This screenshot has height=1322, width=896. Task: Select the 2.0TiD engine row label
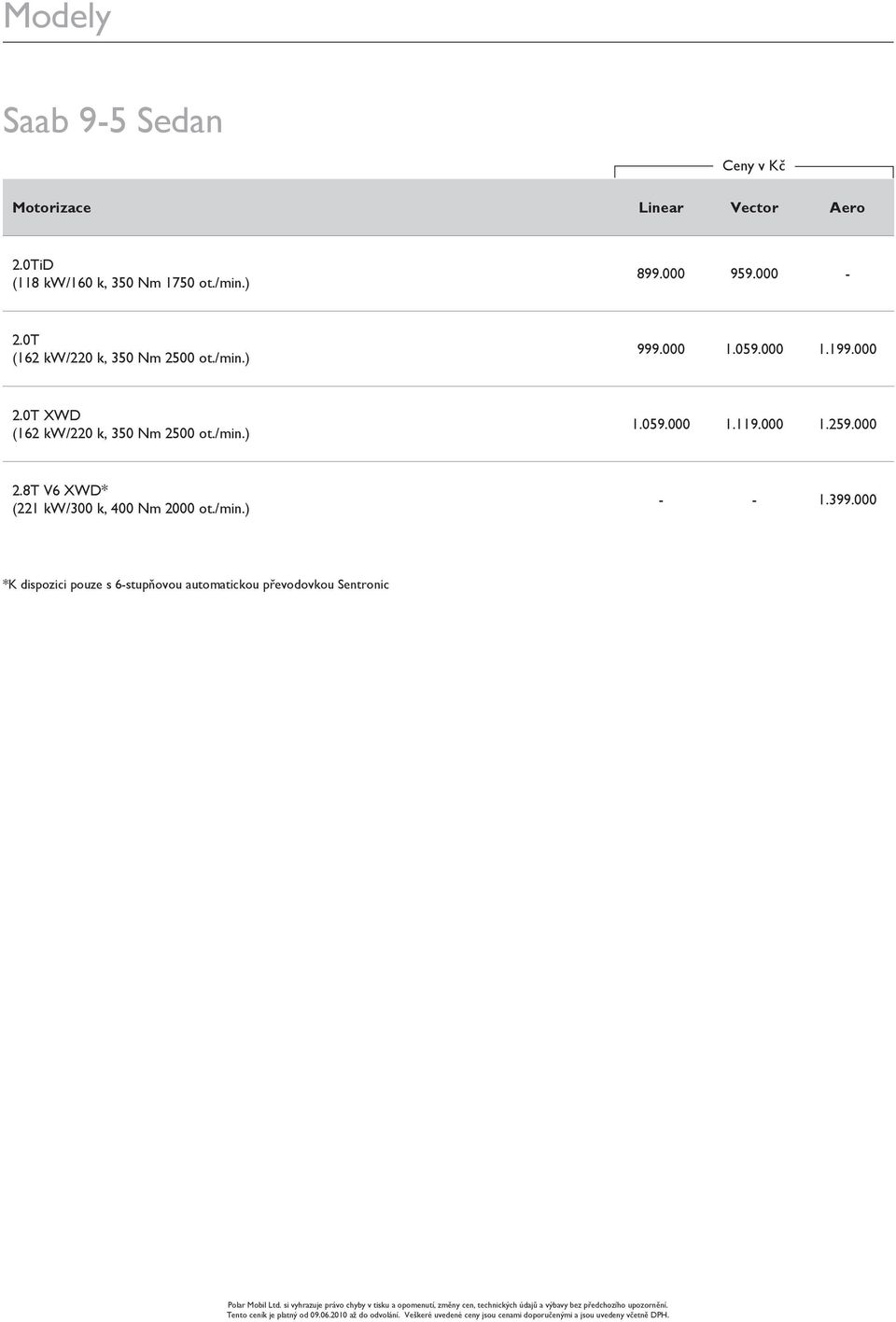131,274
